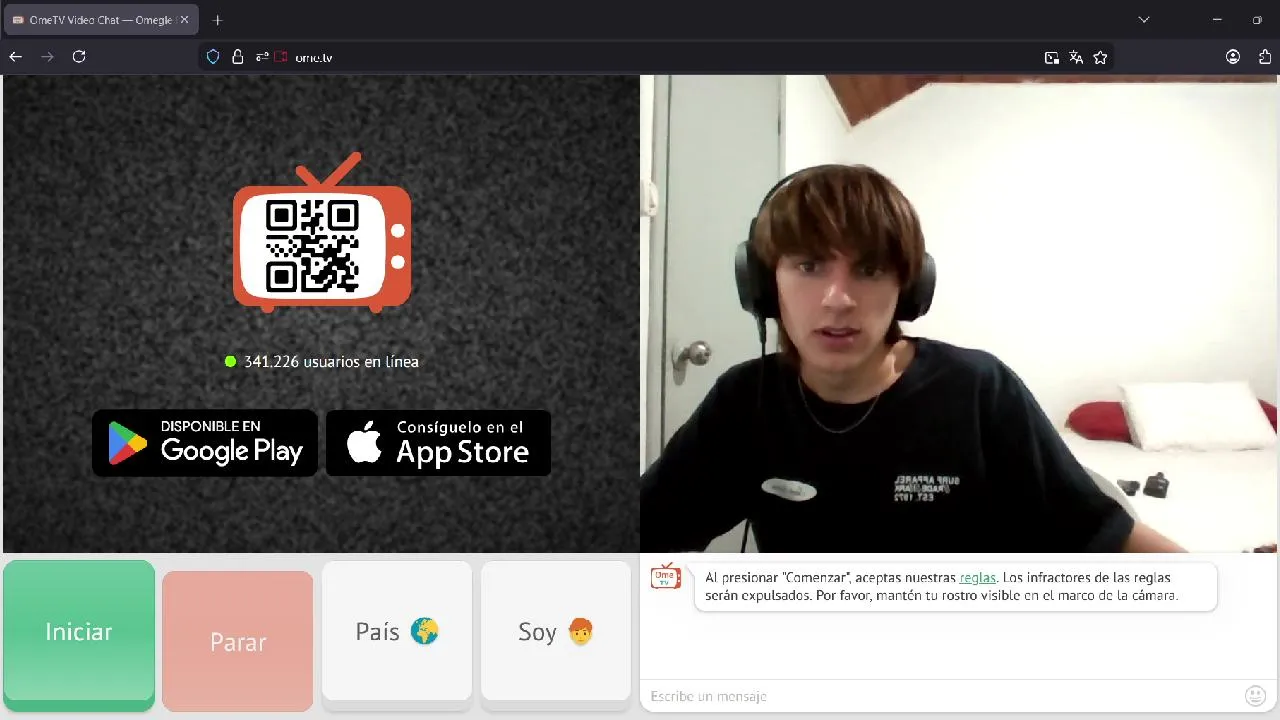Open the reglas link
1280x720 pixels.
click(x=977, y=577)
